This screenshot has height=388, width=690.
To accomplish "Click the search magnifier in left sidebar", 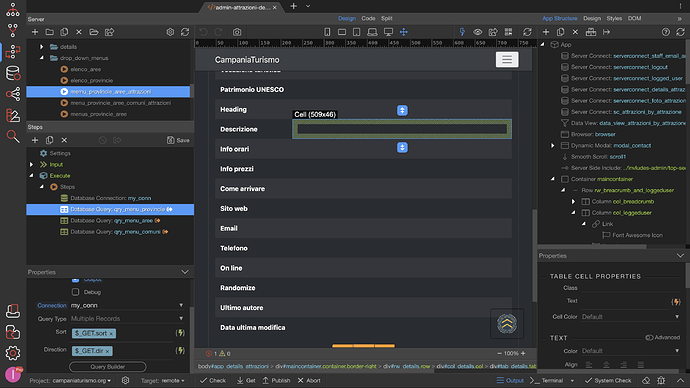I will click(13, 137).
